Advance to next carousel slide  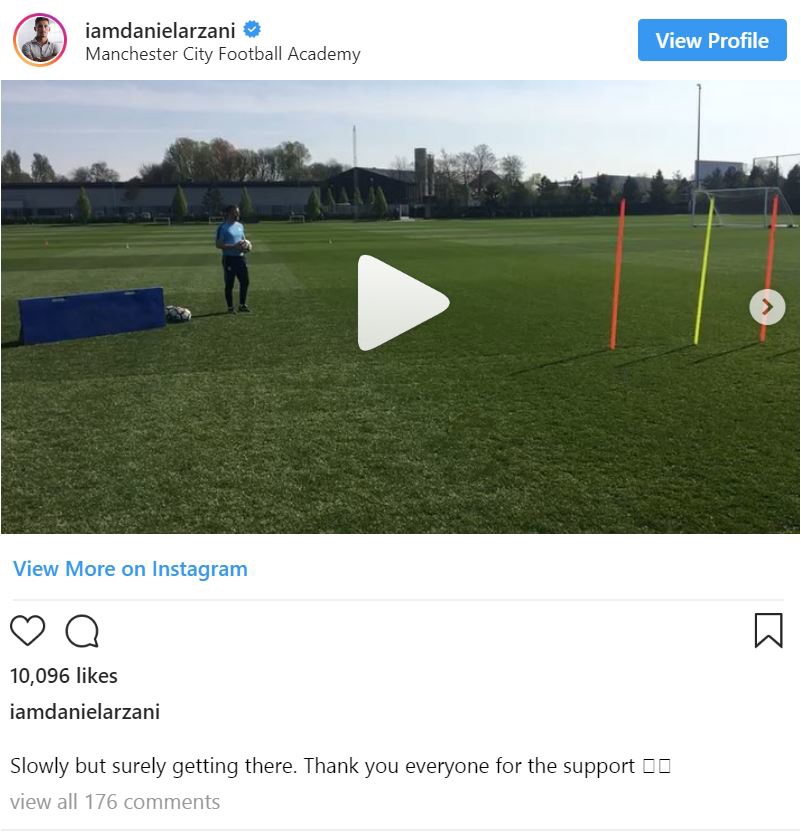pyautogui.click(x=767, y=307)
